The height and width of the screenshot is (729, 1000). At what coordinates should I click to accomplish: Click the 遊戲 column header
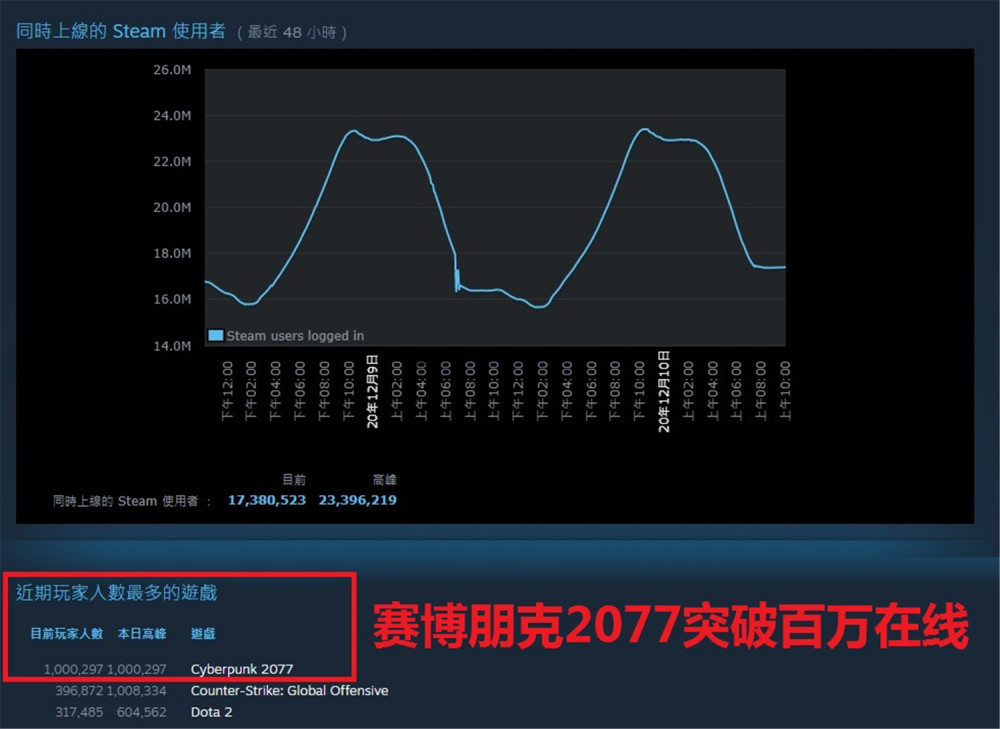(203, 633)
